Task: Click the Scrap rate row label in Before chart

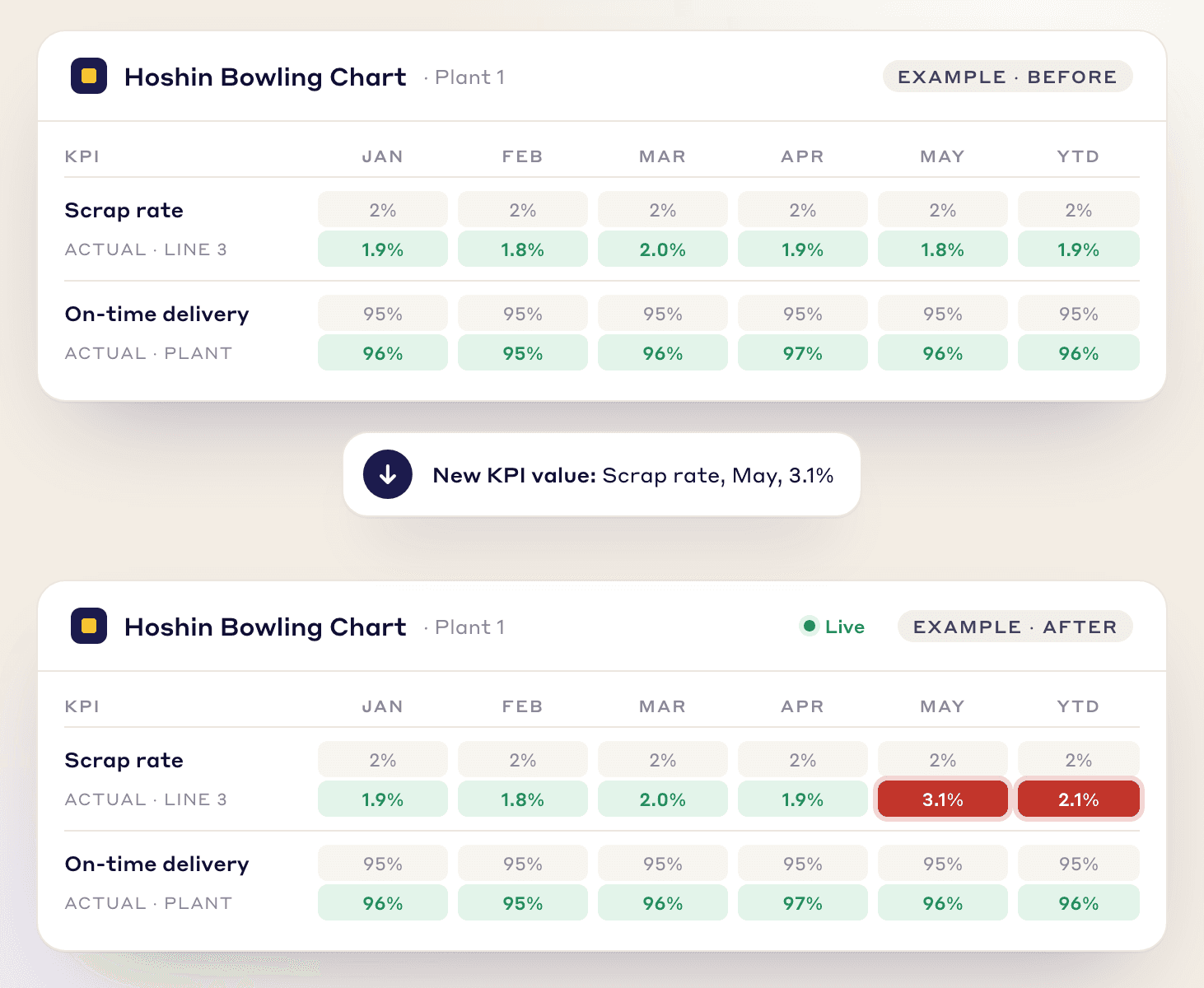Action: point(124,210)
